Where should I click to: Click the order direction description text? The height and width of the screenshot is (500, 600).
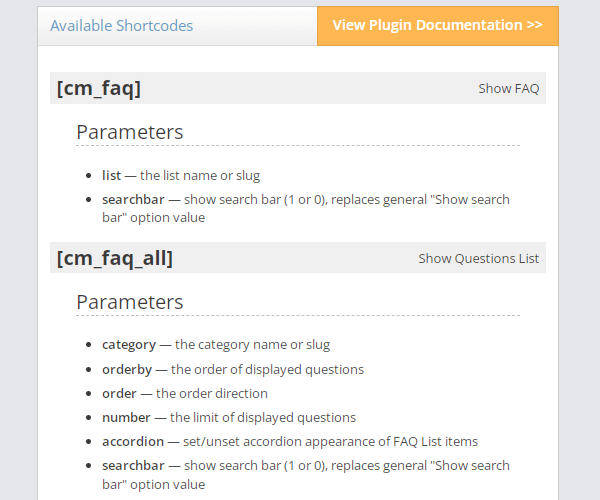click(212, 393)
